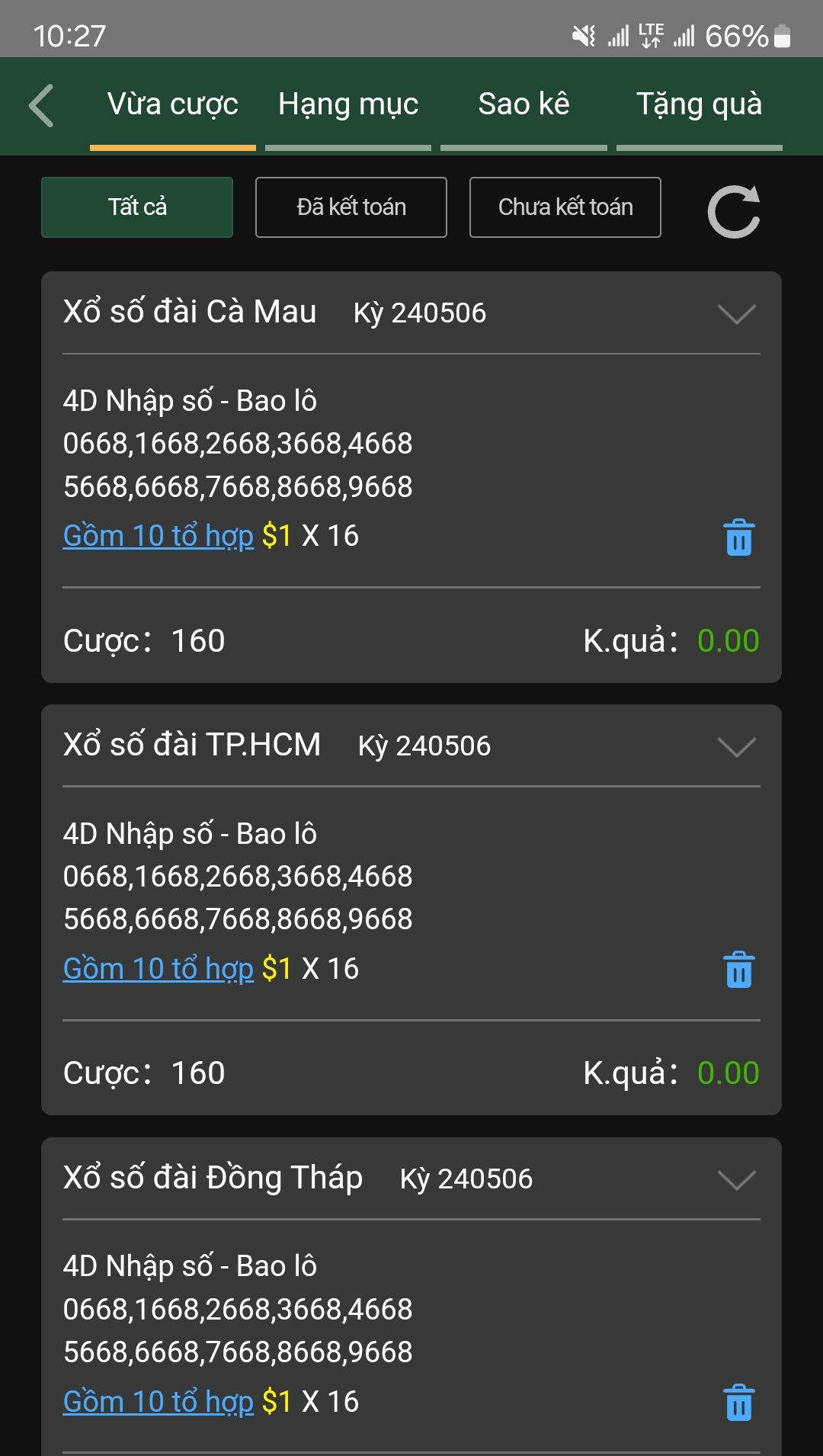
Task: Open 'Gồm 10 tổ hợp' link for Cà Mau
Action: pyautogui.click(x=159, y=536)
